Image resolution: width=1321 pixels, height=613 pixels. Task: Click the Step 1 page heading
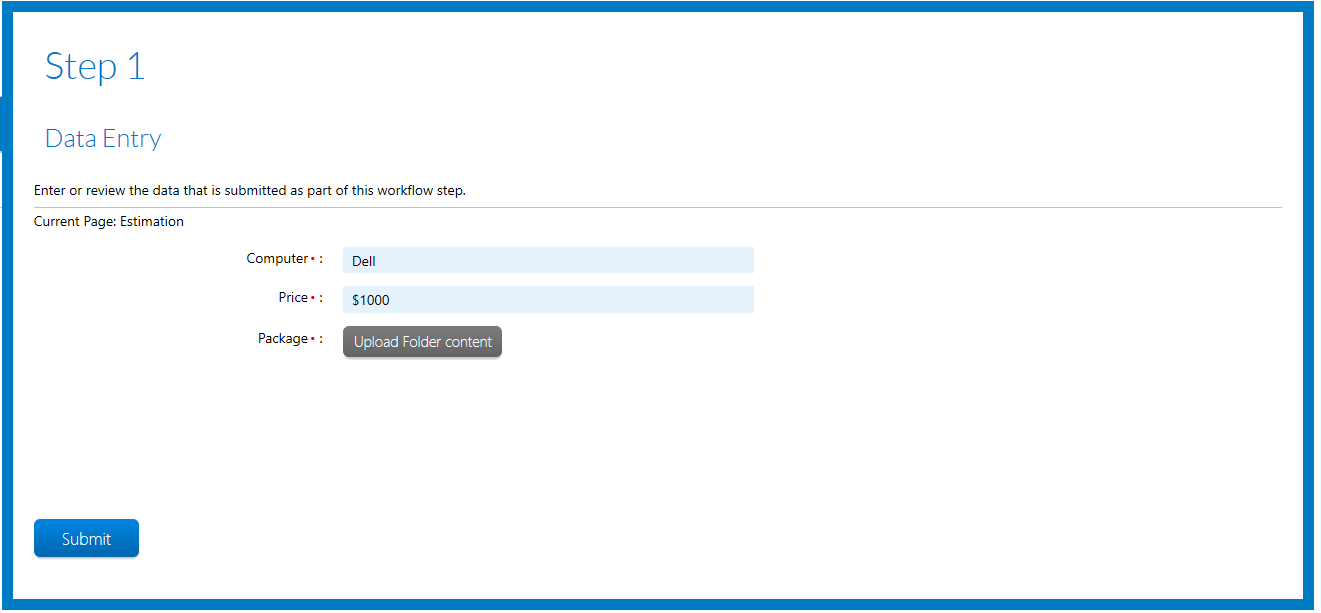pos(95,67)
